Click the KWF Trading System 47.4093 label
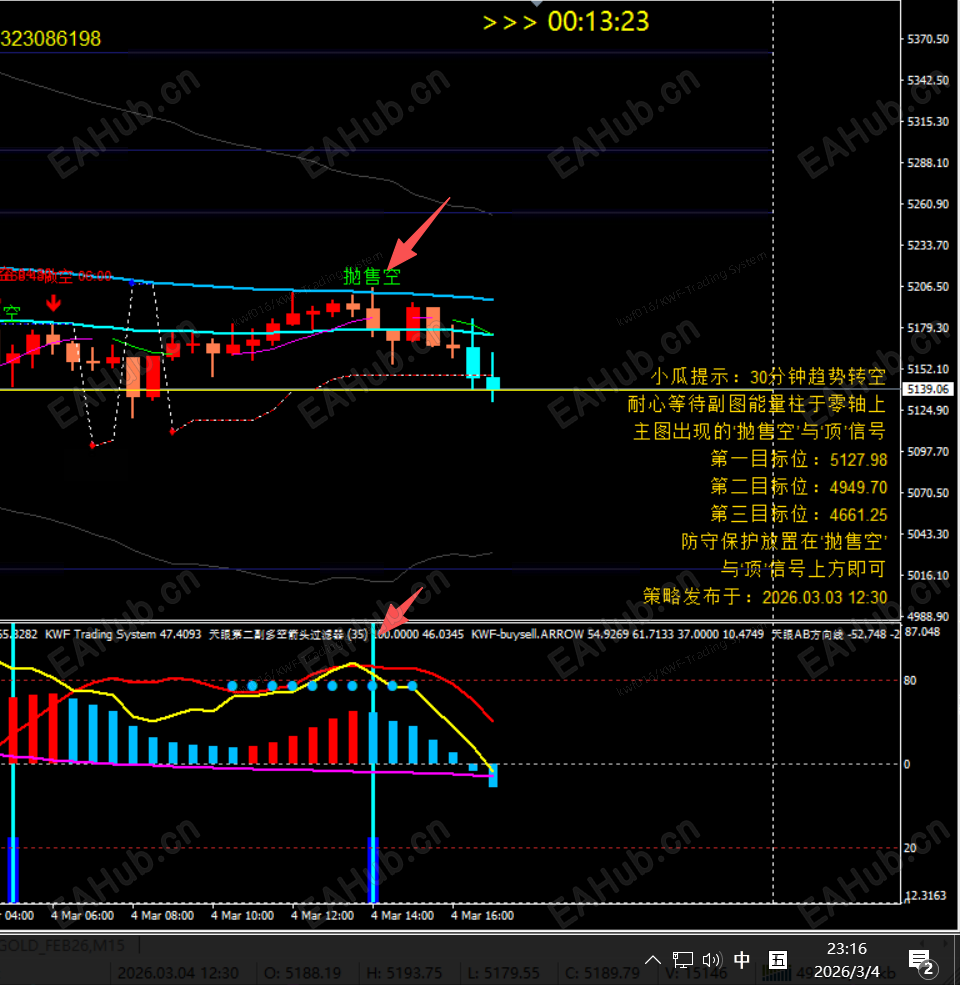 (x=123, y=634)
